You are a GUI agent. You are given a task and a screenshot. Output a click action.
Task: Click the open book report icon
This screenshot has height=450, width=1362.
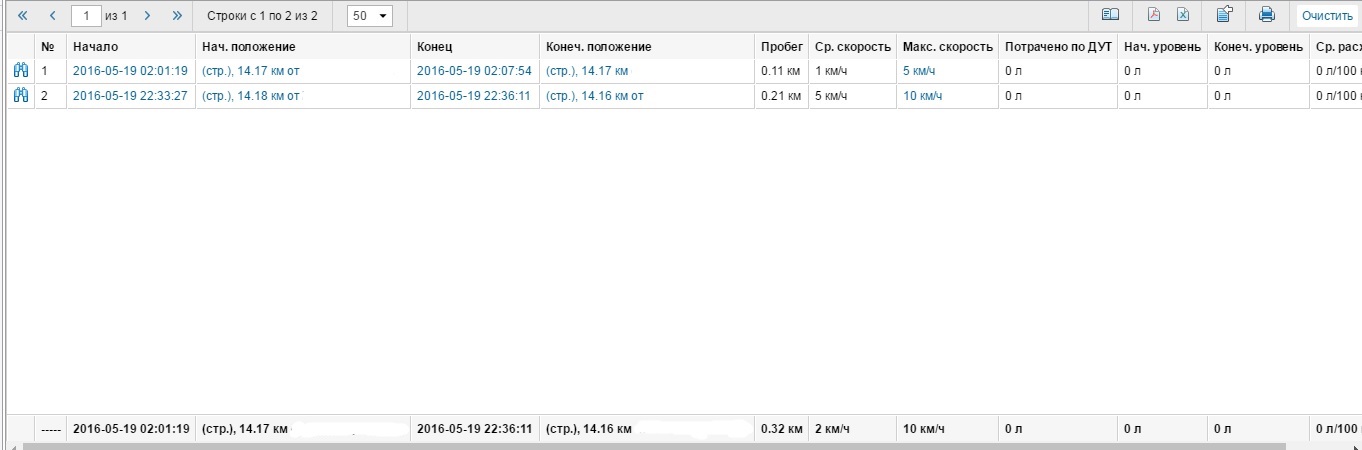[1110, 15]
